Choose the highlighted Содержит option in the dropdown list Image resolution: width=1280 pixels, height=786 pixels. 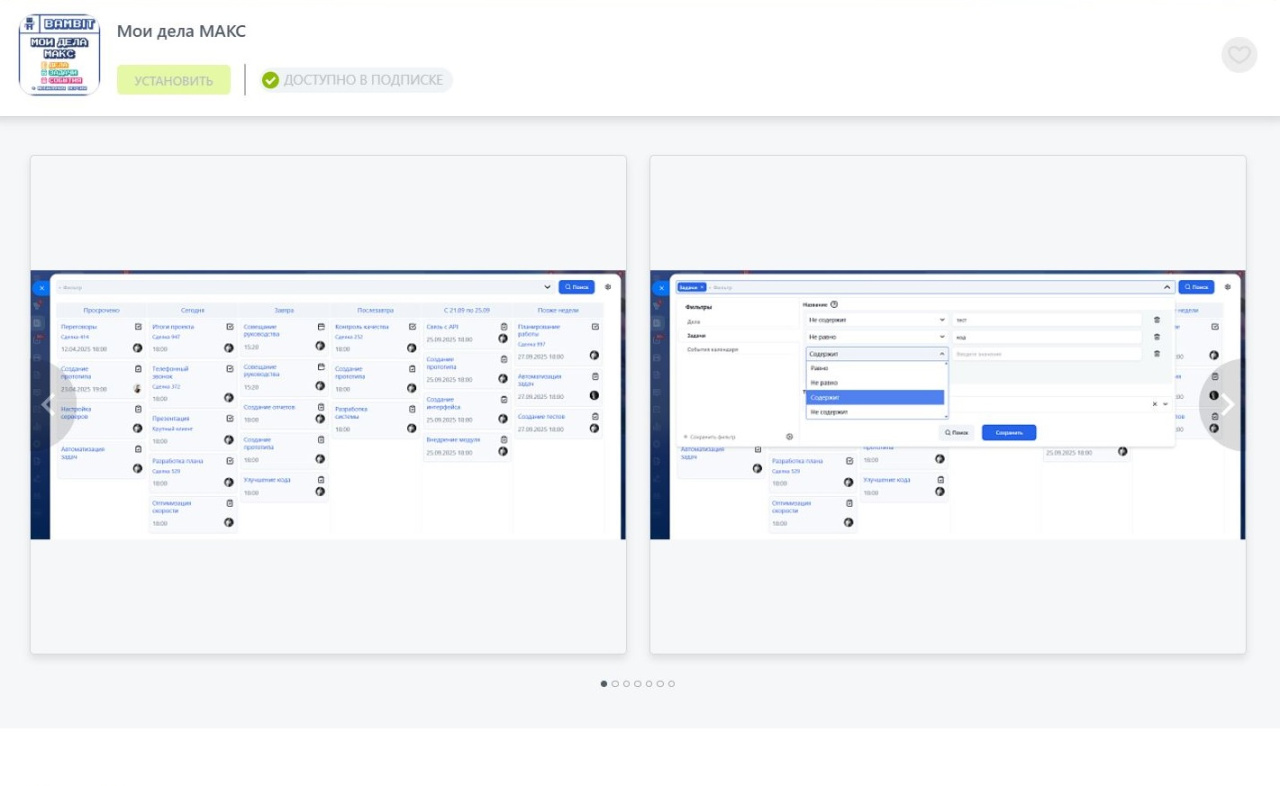[x=875, y=397]
